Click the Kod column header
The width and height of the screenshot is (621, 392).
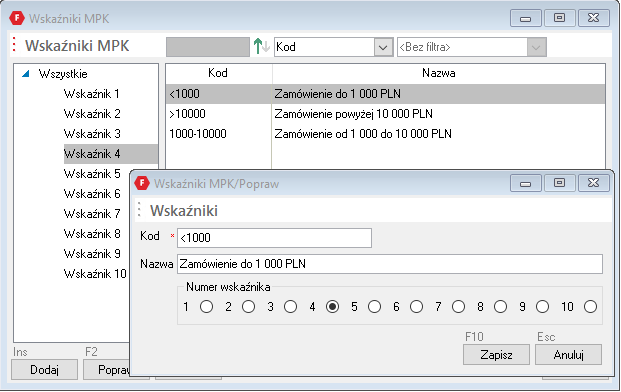tap(218, 73)
